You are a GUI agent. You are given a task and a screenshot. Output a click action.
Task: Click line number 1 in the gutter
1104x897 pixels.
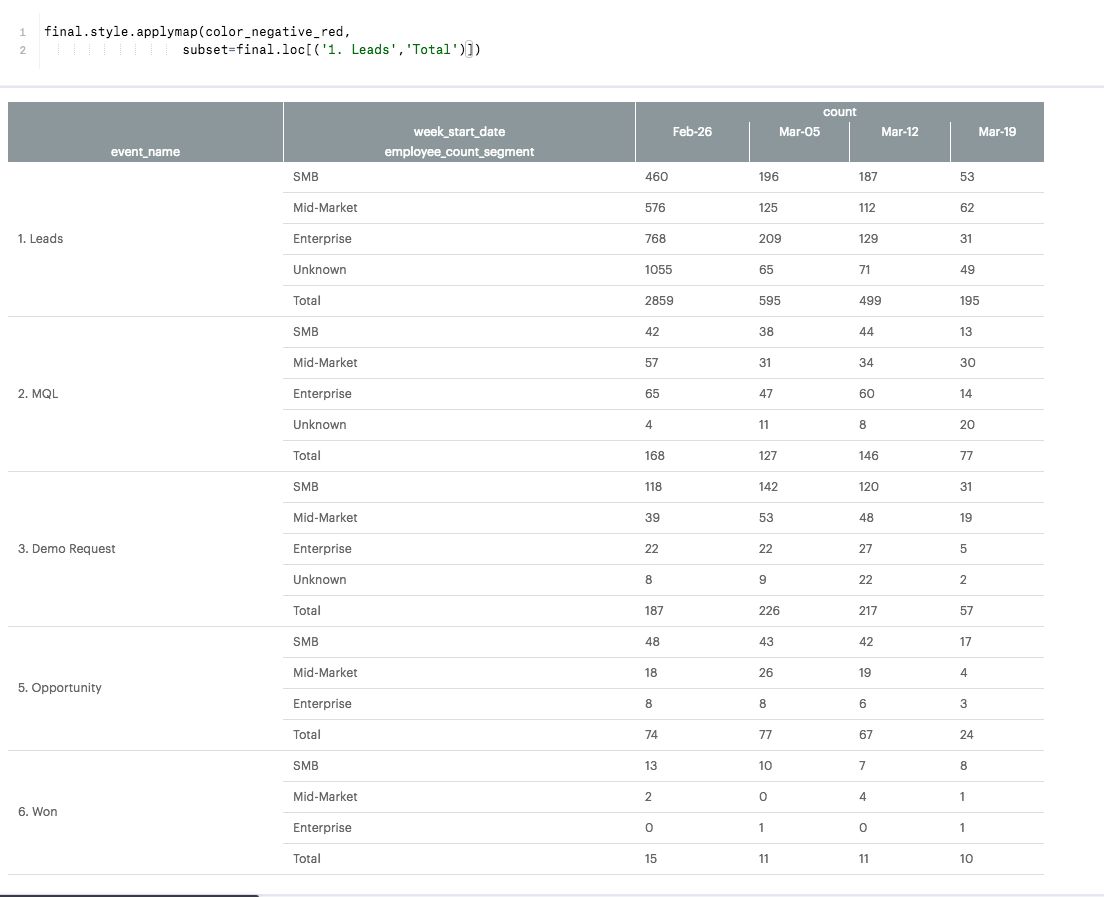22,32
